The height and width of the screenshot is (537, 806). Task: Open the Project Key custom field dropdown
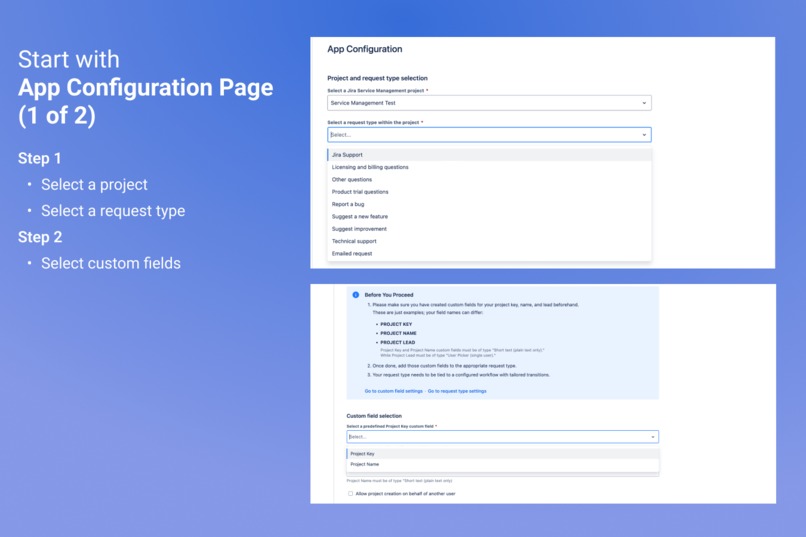(x=502, y=437)
